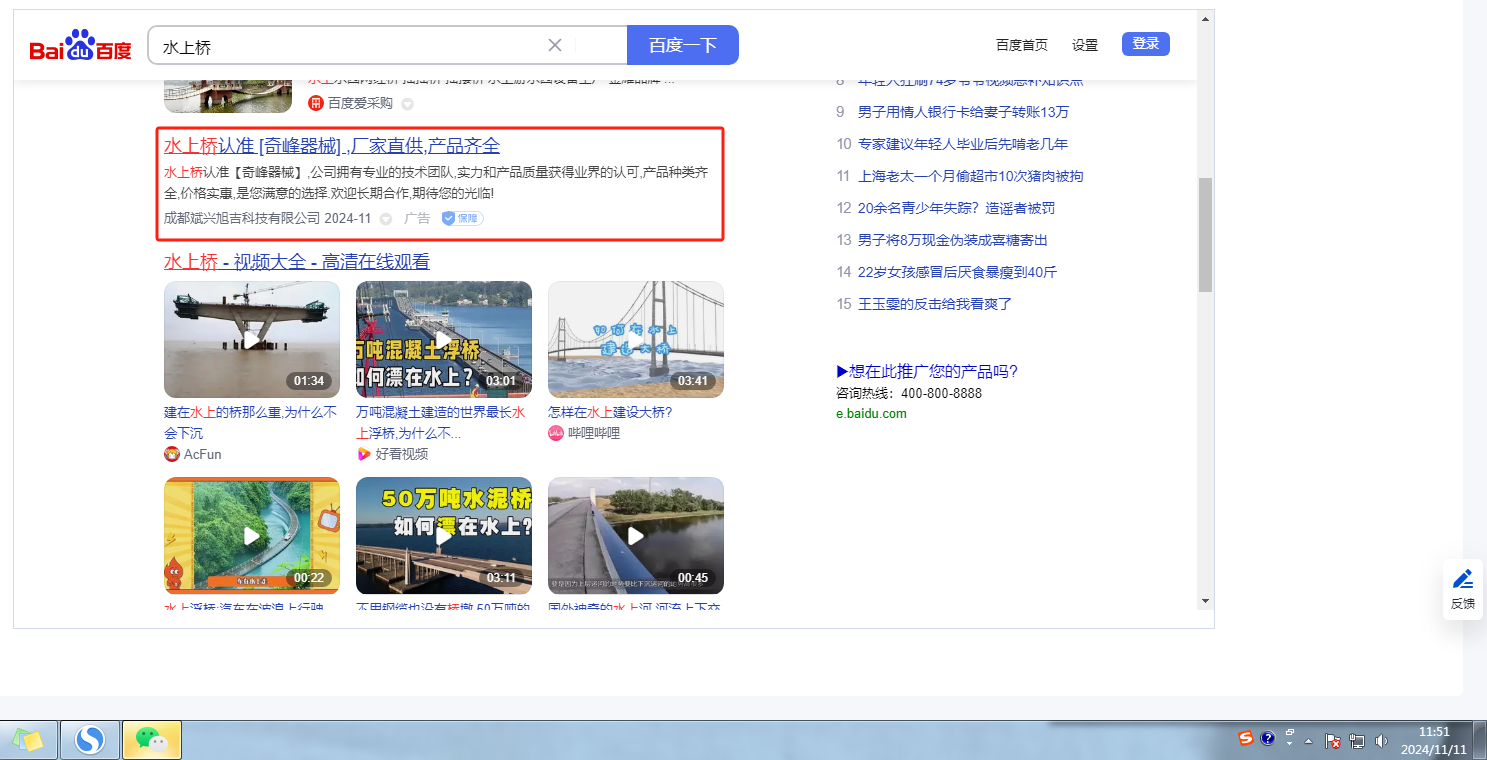Expand the dropdown arrow after 成都斌兴旭吉科技有限公司 2024-11
Screen dimensions: 1487x760
click(x=386, y=219)
